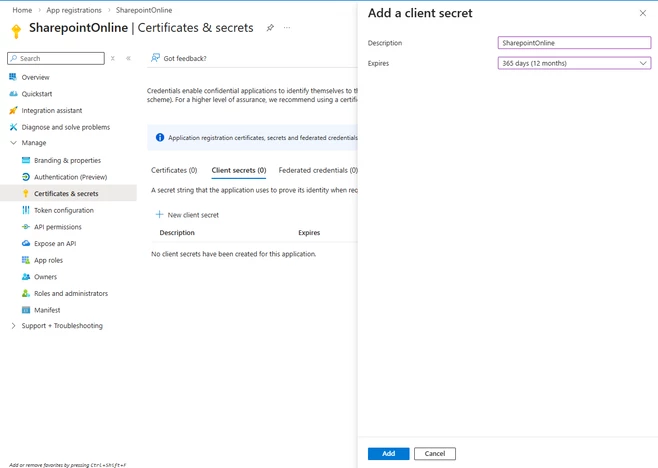Click the Overview icon in sidebar
The height and width of the screenshot is (468, 658).
(x=13, y=77)
